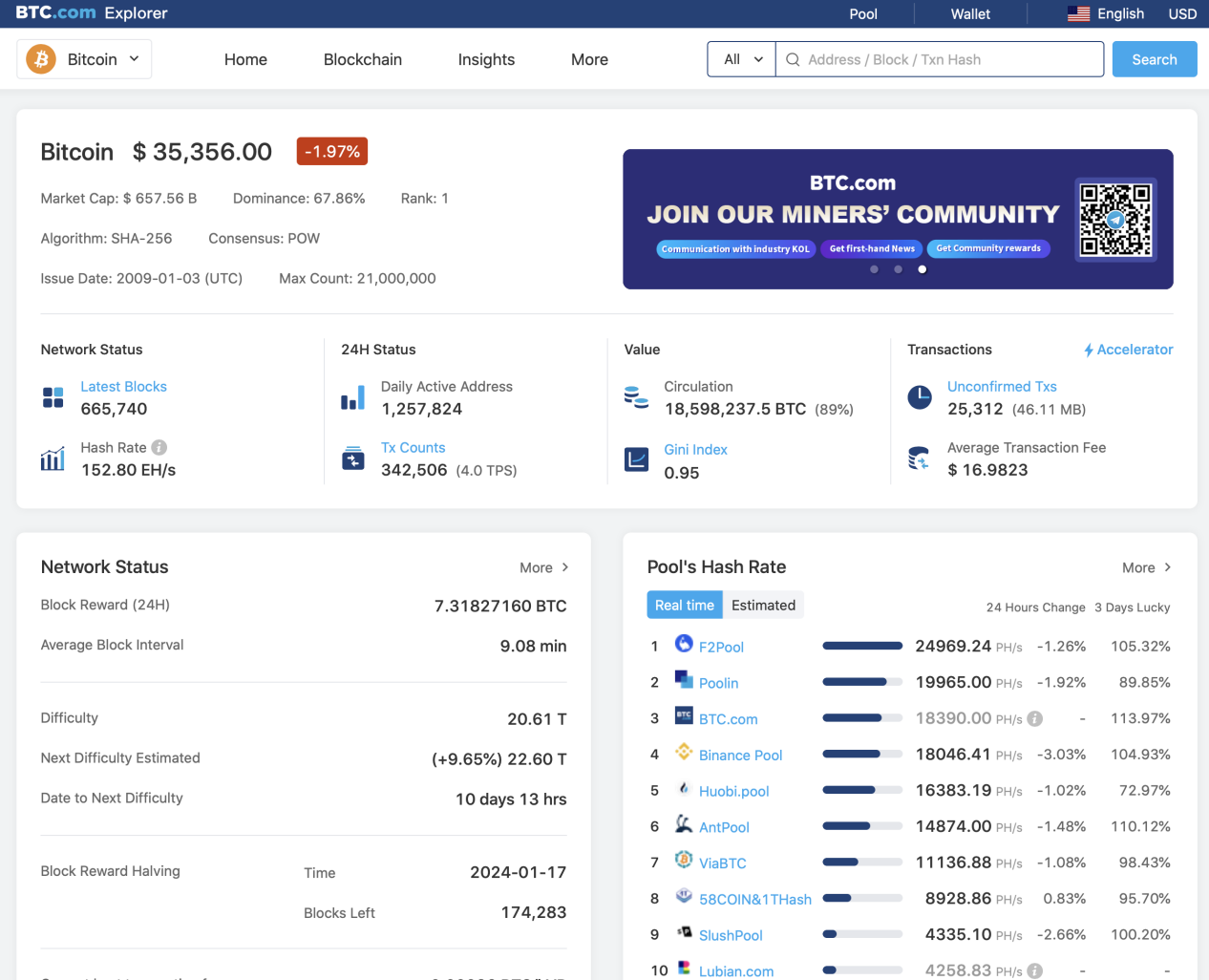Screen dimensions: 1209x980
Task: Click the F2Pool logo icon
Action: 684,644
